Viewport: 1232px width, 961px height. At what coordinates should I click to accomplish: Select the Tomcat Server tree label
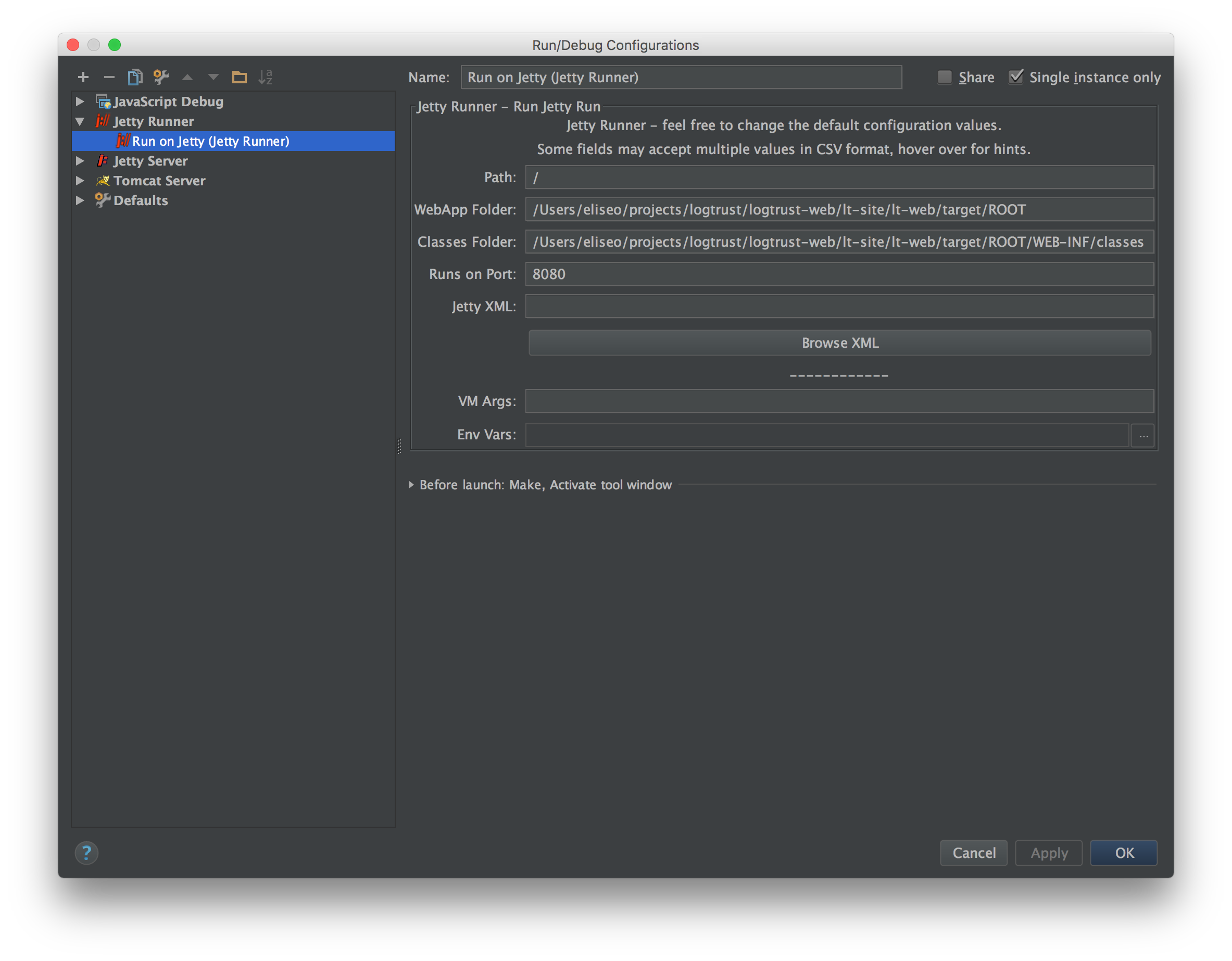pyautogui.click(x=160, y=181)
